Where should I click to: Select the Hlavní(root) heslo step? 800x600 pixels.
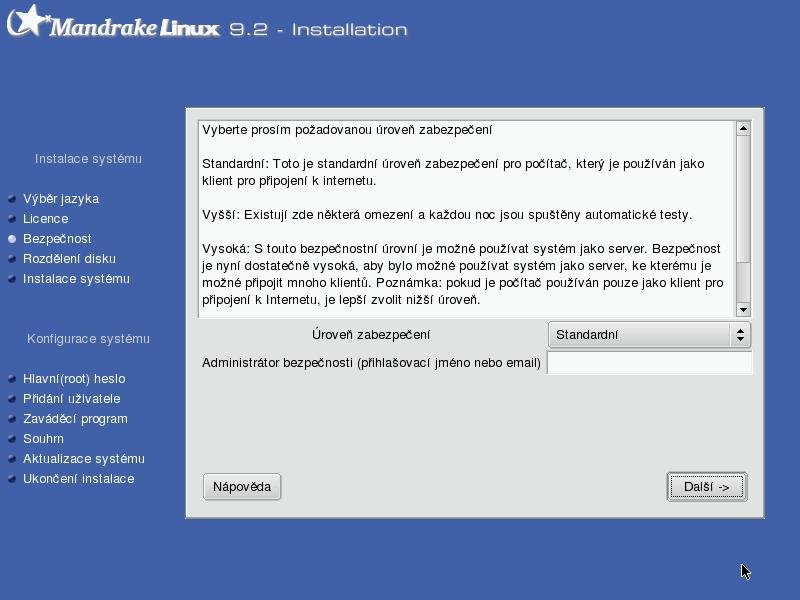coord(74,379)
